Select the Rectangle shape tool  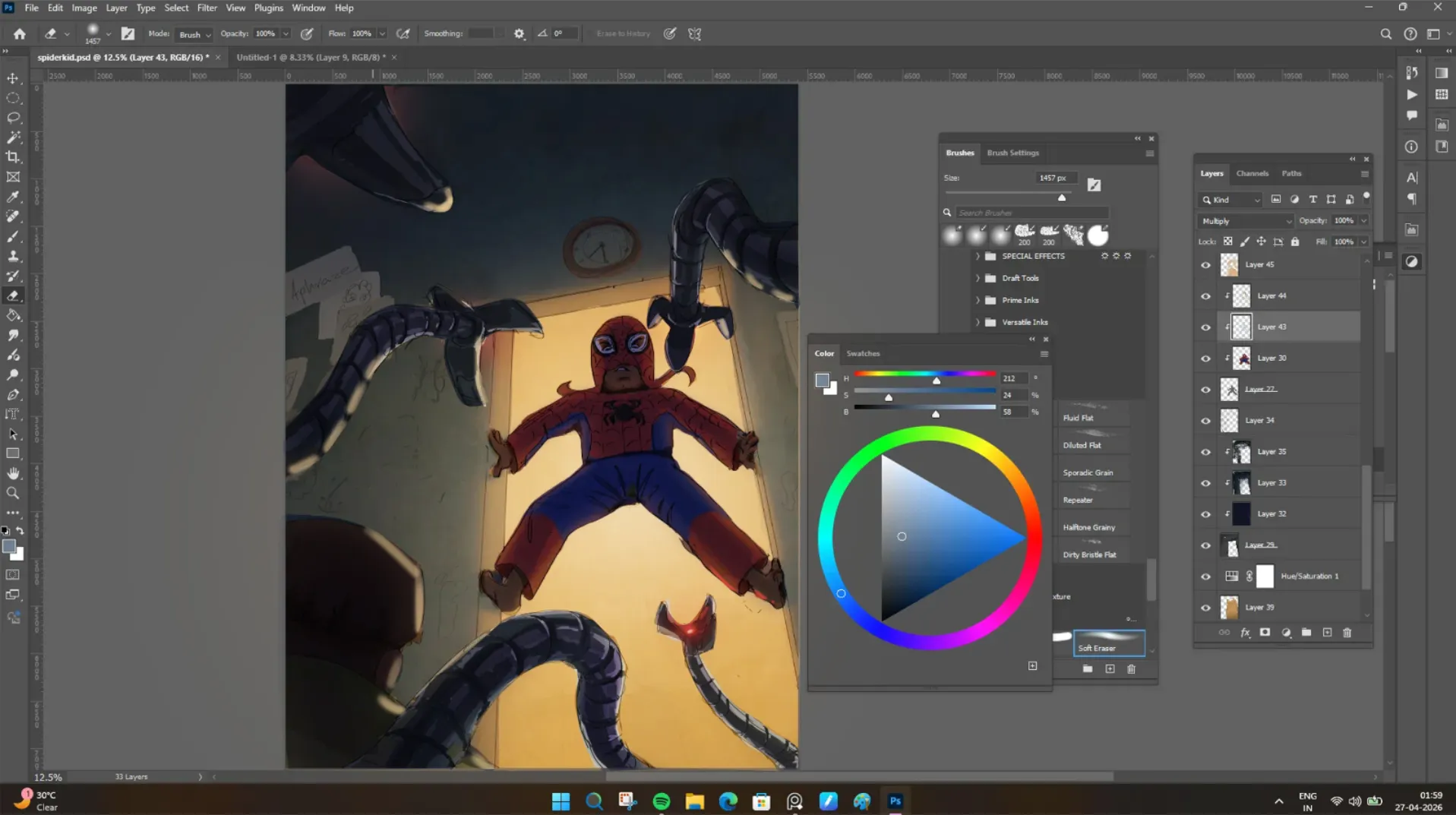pos(13,453)
